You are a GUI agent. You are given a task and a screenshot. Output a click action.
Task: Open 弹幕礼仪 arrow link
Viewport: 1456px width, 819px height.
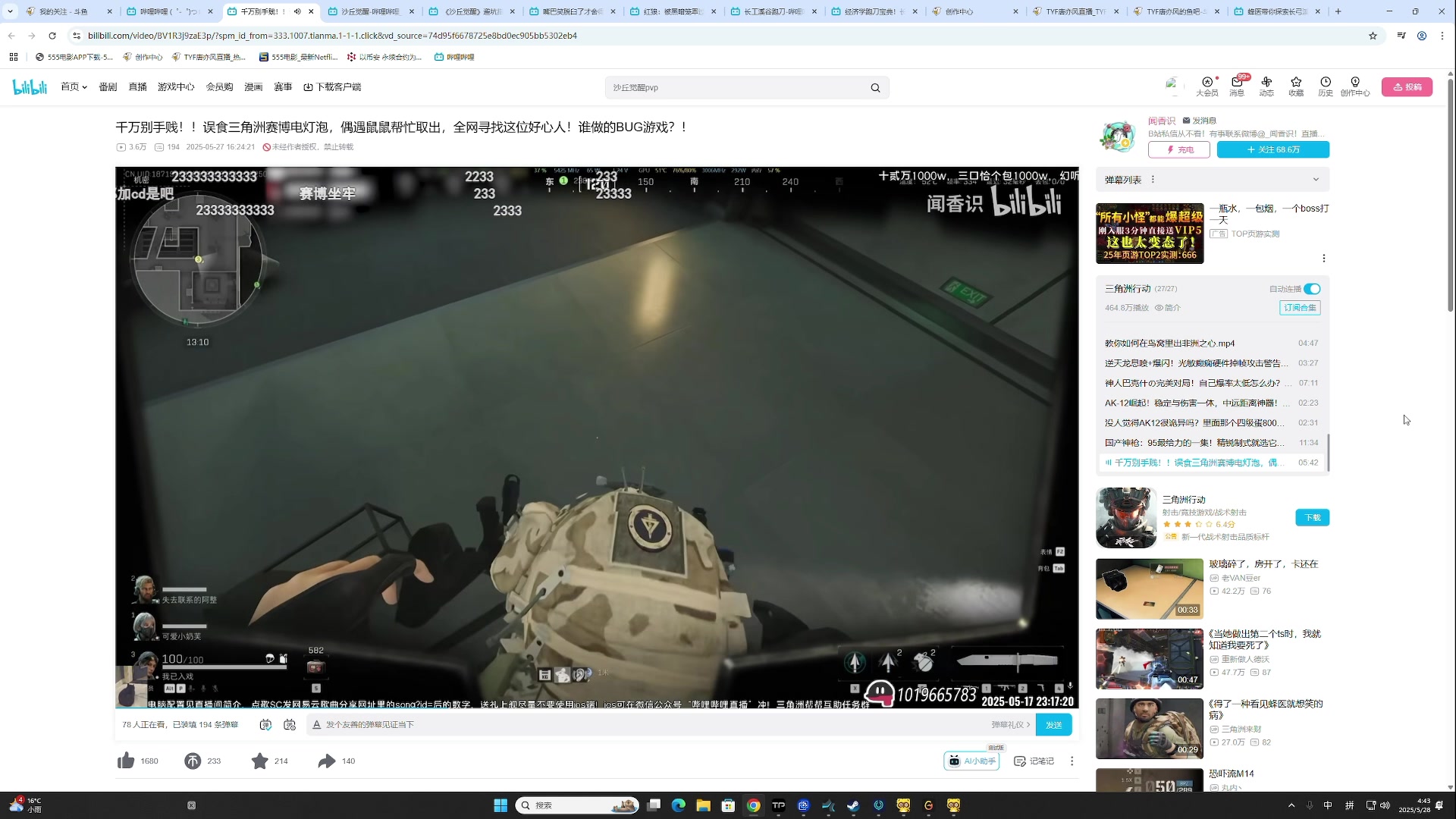(1010, 725)
